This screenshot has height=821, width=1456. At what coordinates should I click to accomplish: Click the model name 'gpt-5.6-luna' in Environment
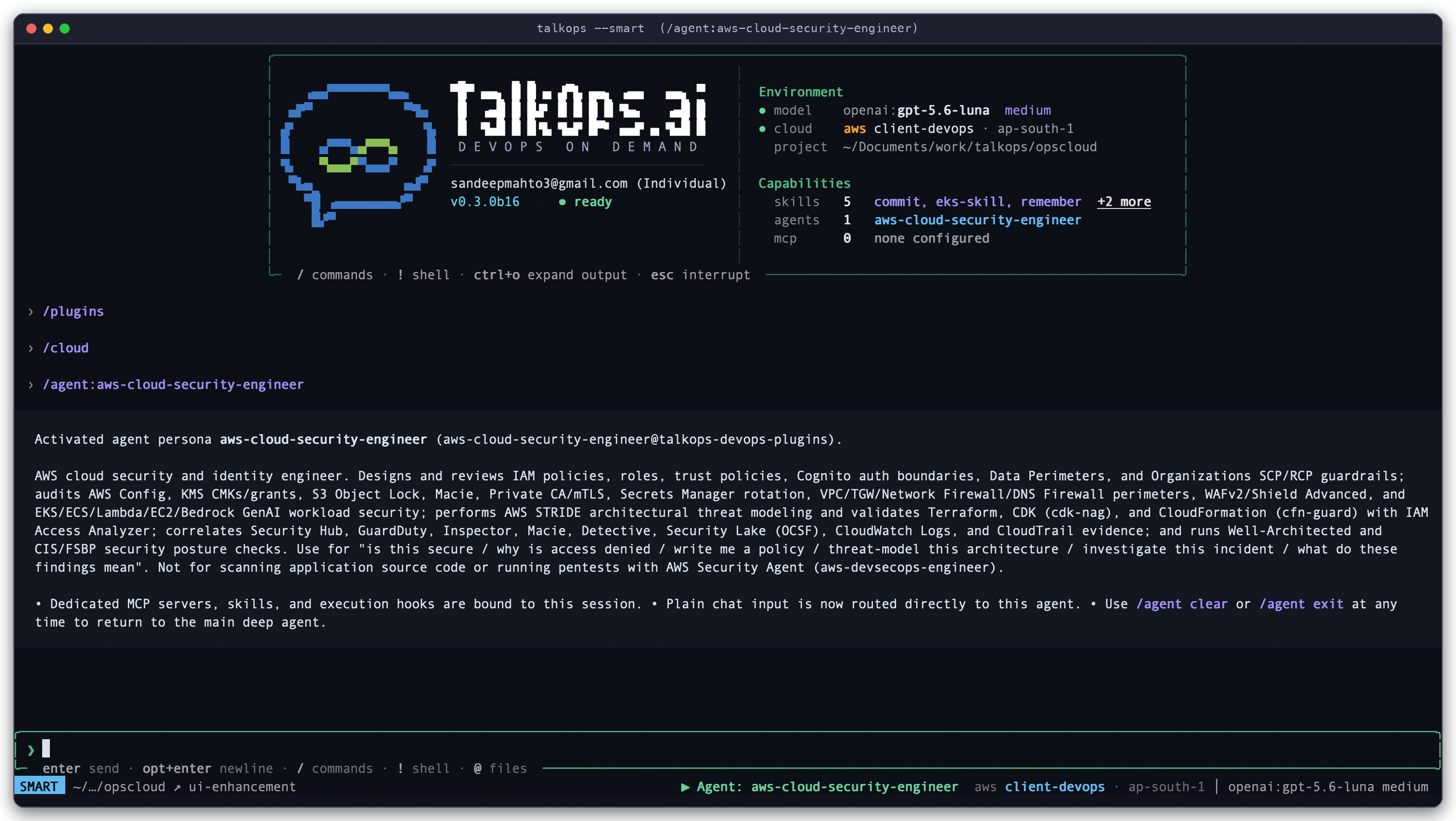pyautogui.click(x=943, y=110)
